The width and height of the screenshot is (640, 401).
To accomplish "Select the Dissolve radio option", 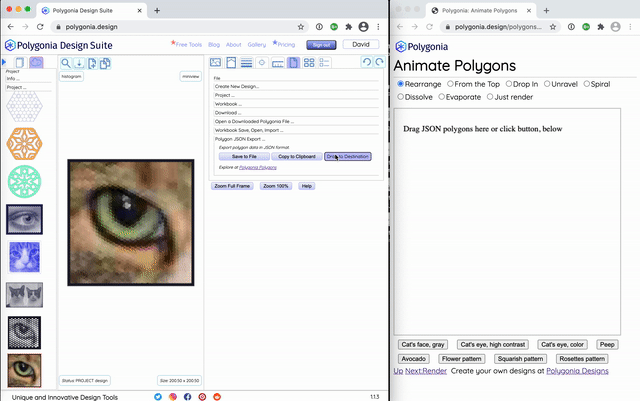I will pyautogui.click(x=400, y=97).
